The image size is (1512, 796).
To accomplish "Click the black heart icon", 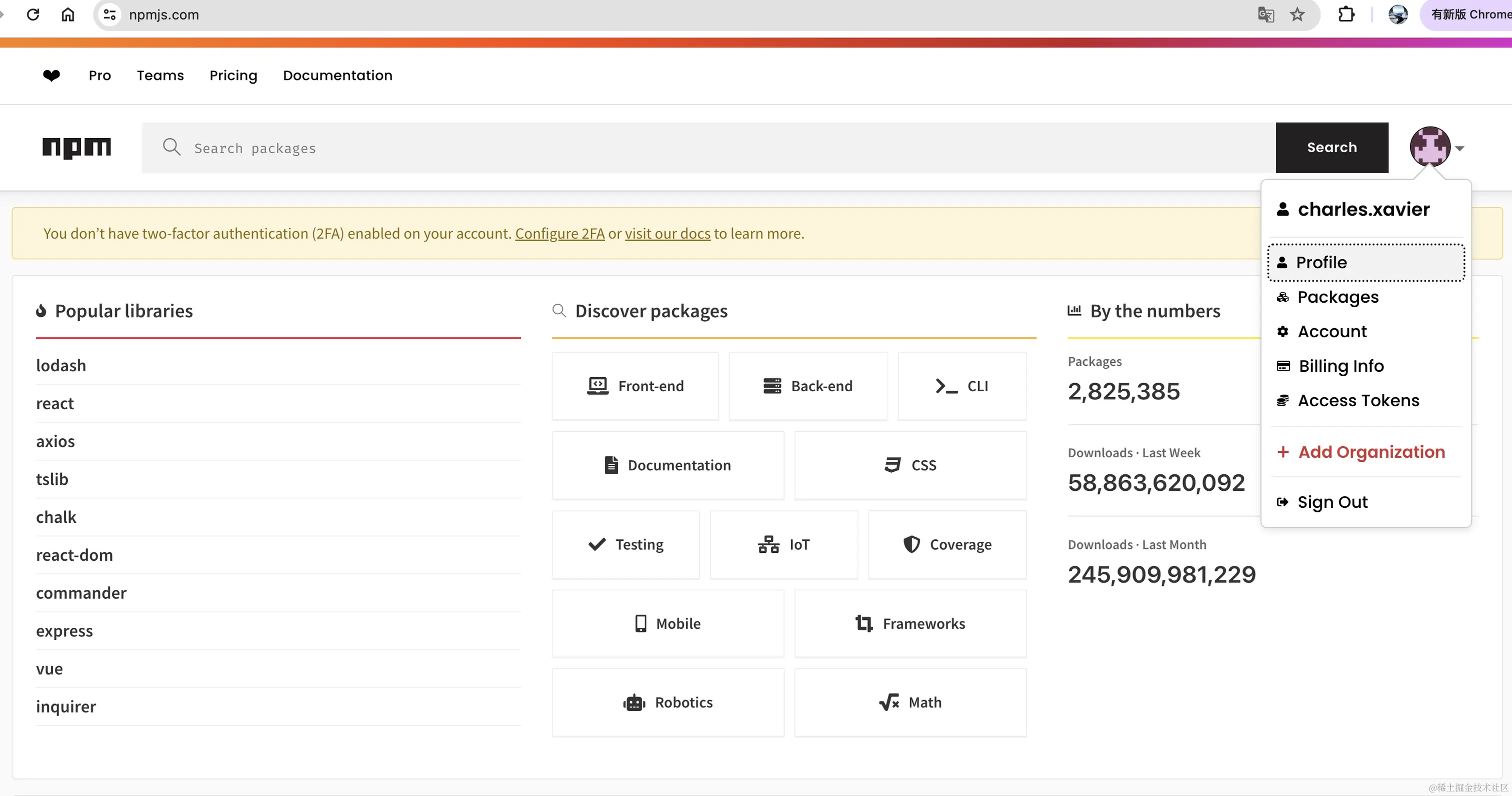I will click(51, 75).
